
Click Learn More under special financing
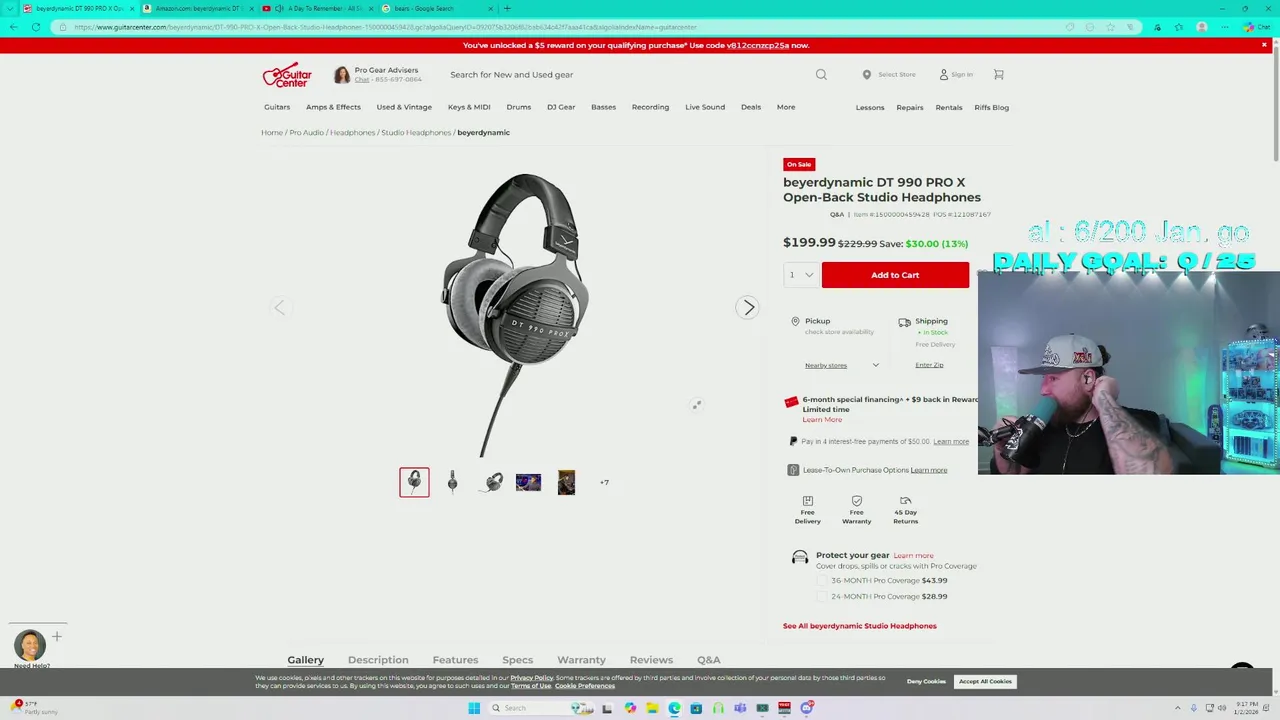click(x=822, y=420)
